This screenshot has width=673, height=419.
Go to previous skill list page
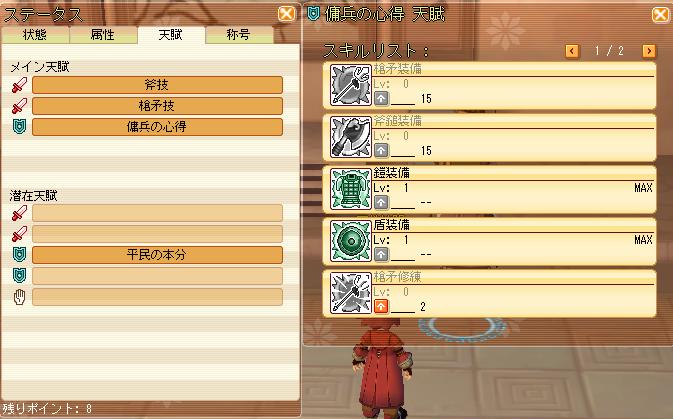(x=572, y=51)
